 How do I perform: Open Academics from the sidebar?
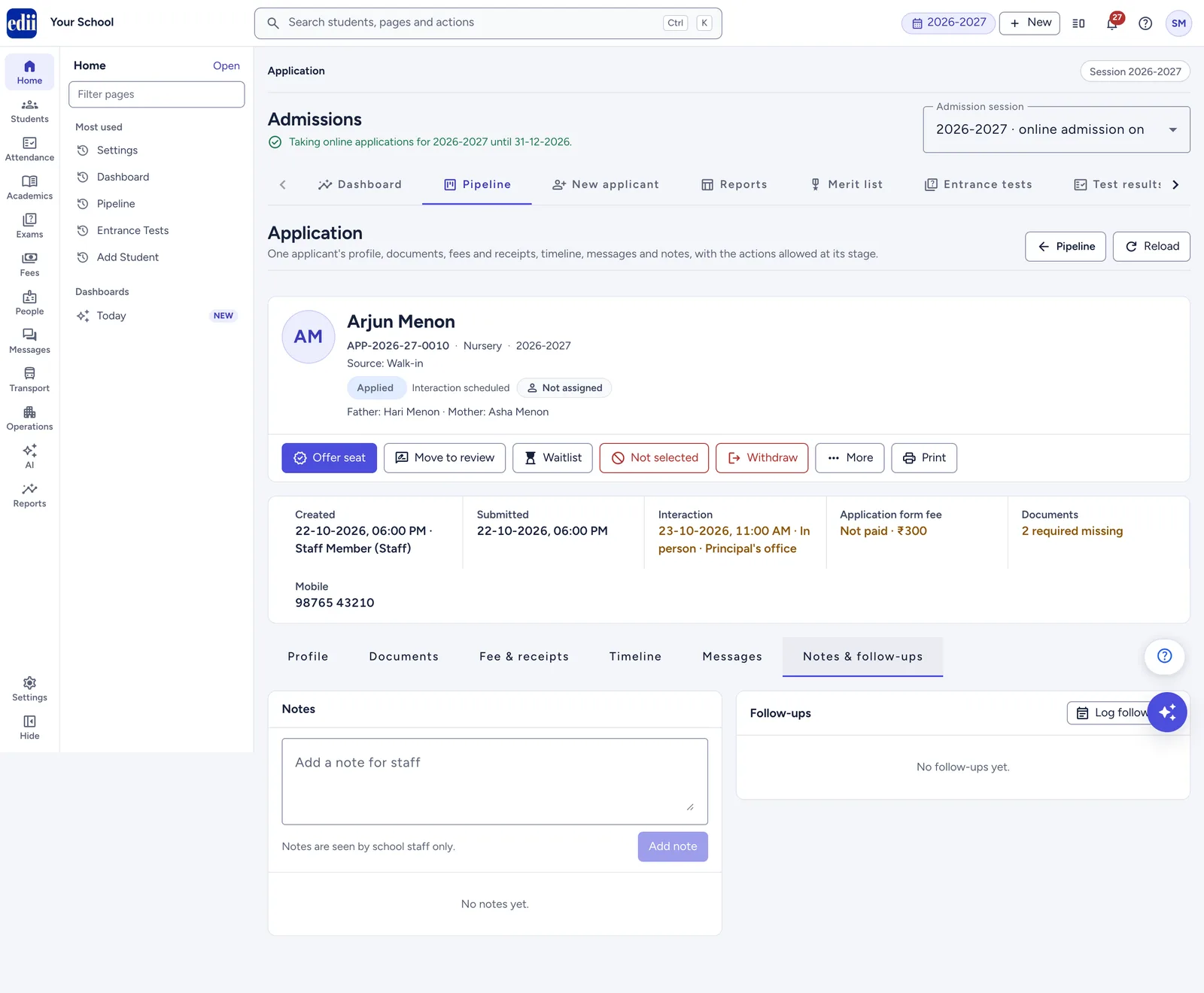pos(29,187)
